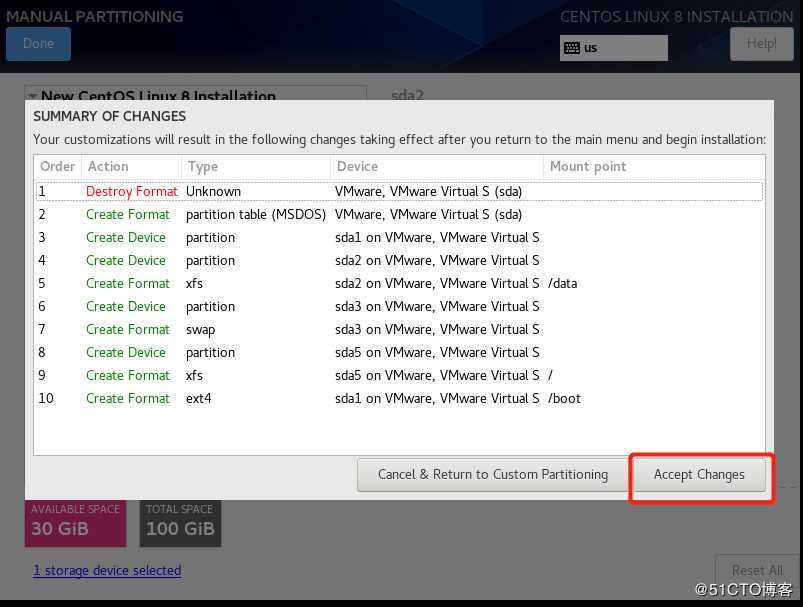Select the ext4 type cell in row 10
The width and height of the screenshot is (803, 607).
tap(199, 399)
